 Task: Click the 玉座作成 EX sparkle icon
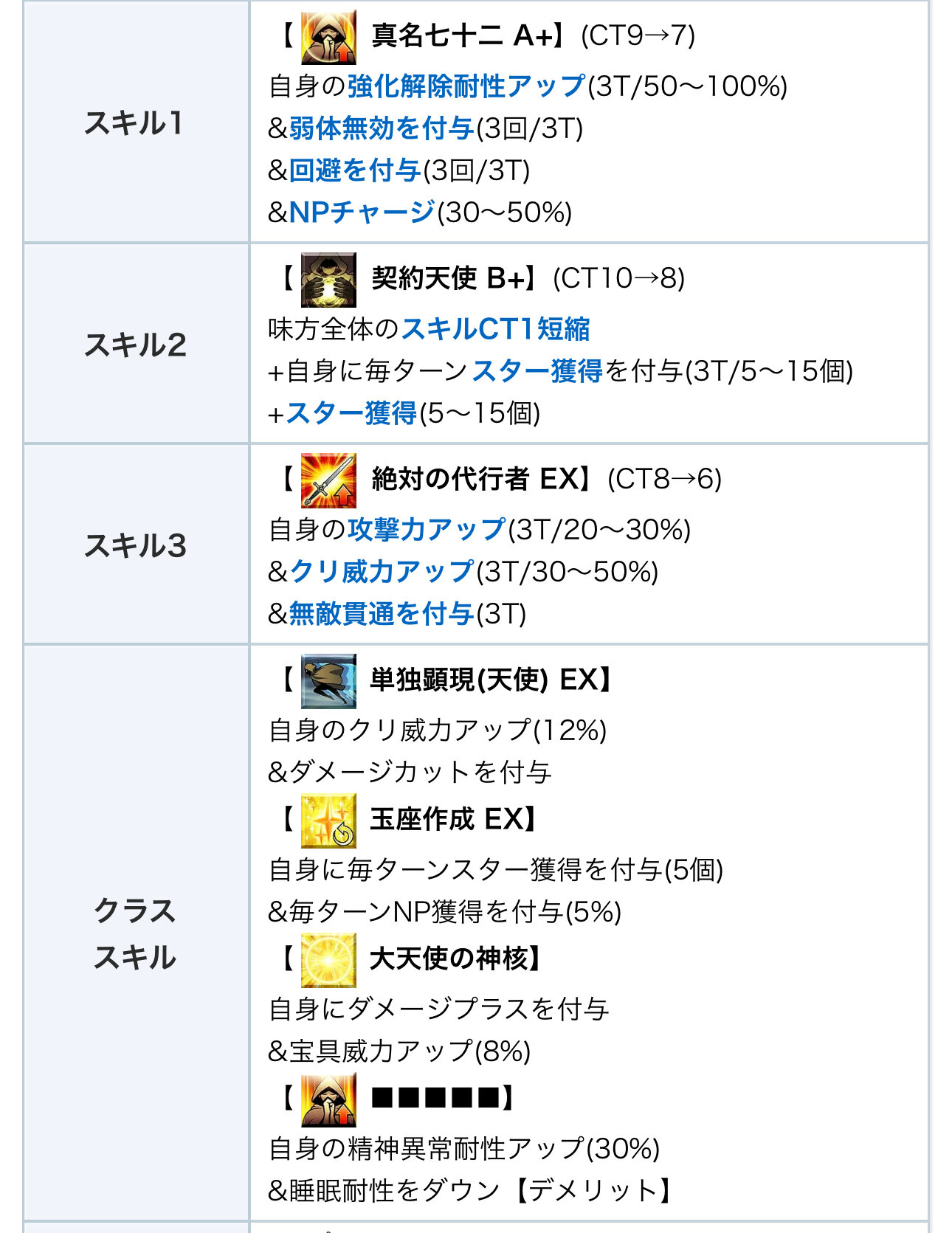point(328,821)
